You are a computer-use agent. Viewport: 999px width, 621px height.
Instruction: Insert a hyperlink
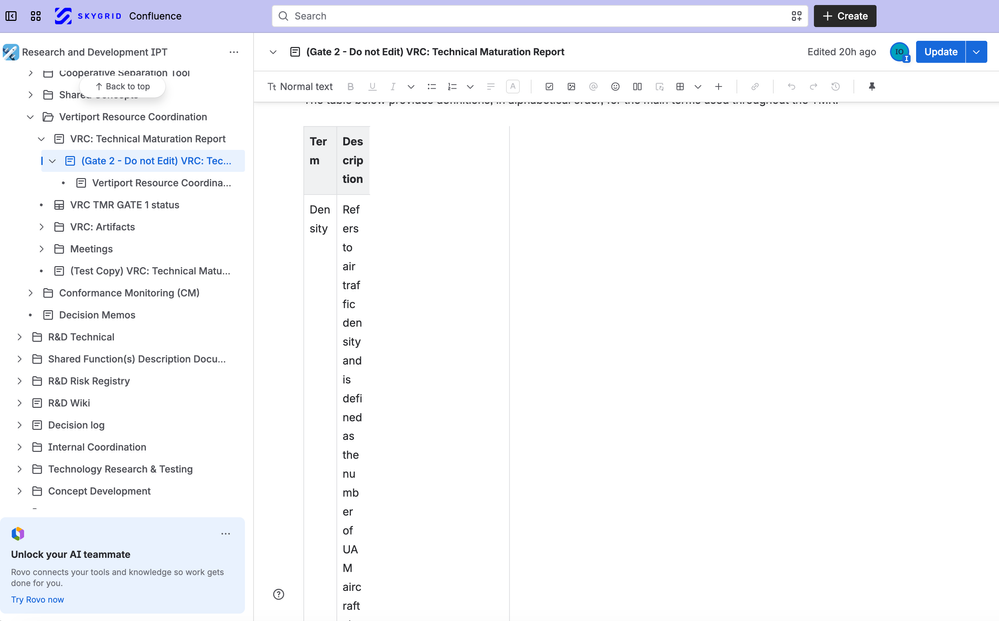(x=755, y=87)
